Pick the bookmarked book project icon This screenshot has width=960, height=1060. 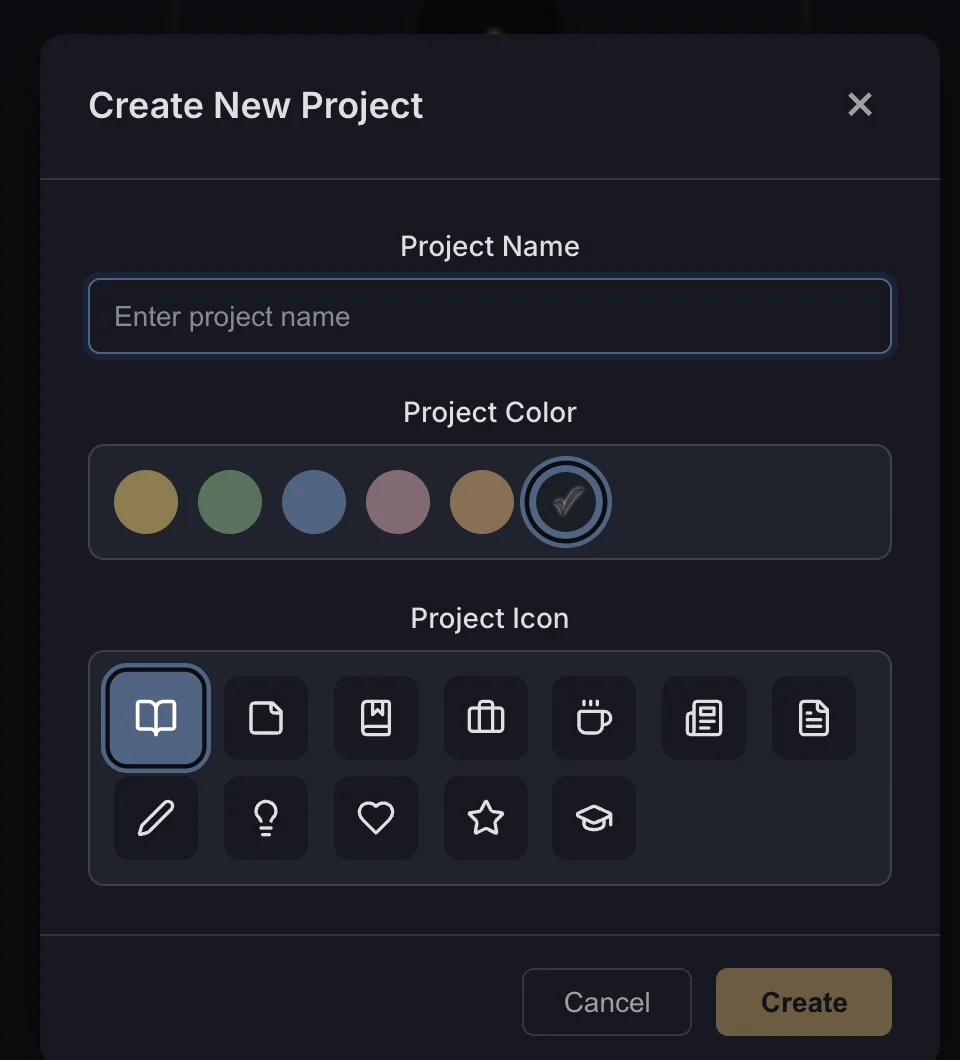pyautogui.click(x=376, y=718)
